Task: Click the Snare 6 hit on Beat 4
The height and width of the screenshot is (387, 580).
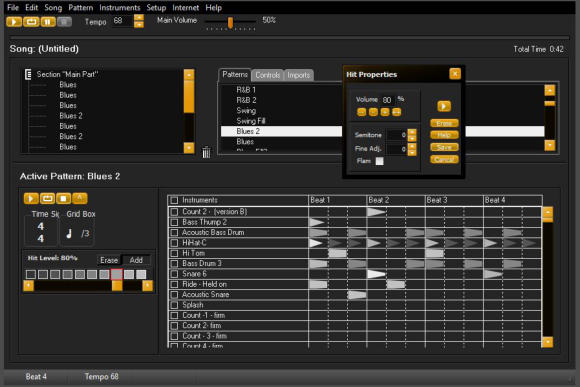Action: click(x=493, y=274)
